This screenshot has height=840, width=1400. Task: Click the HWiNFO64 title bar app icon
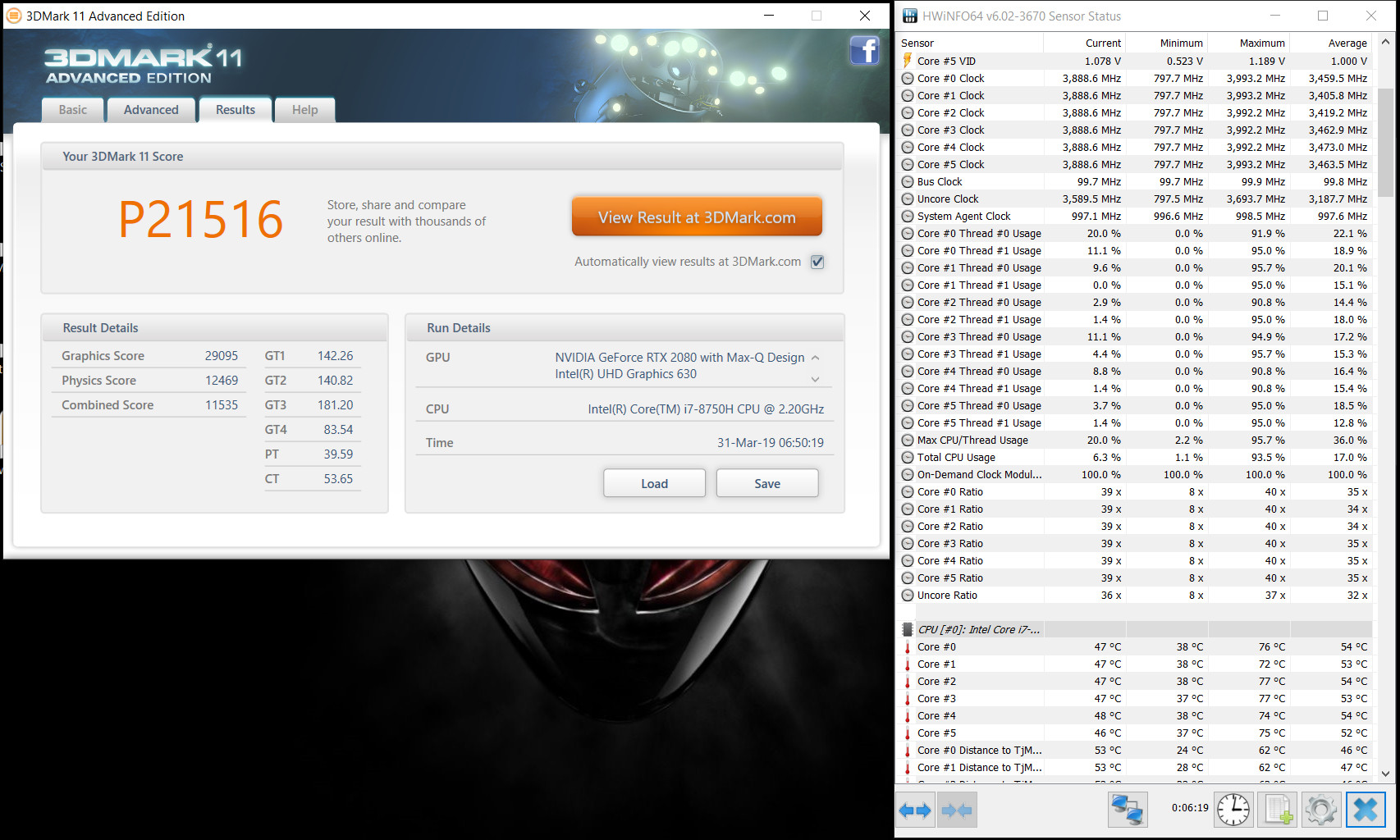tap(910, 16)
